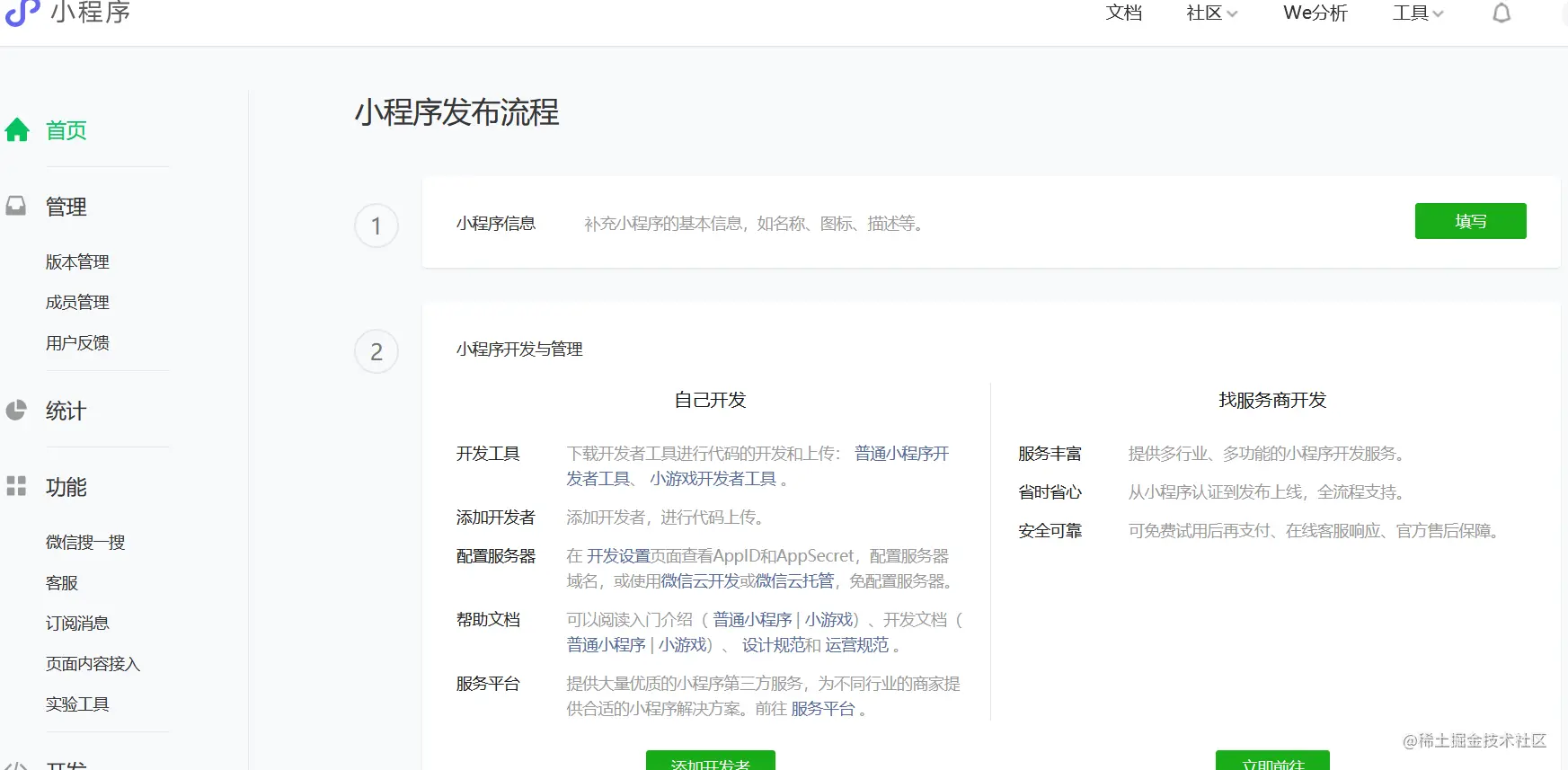Click the 运营规范 link
Image resolution: width=1568 pixels, height=770 pixels.
point(856,645)
